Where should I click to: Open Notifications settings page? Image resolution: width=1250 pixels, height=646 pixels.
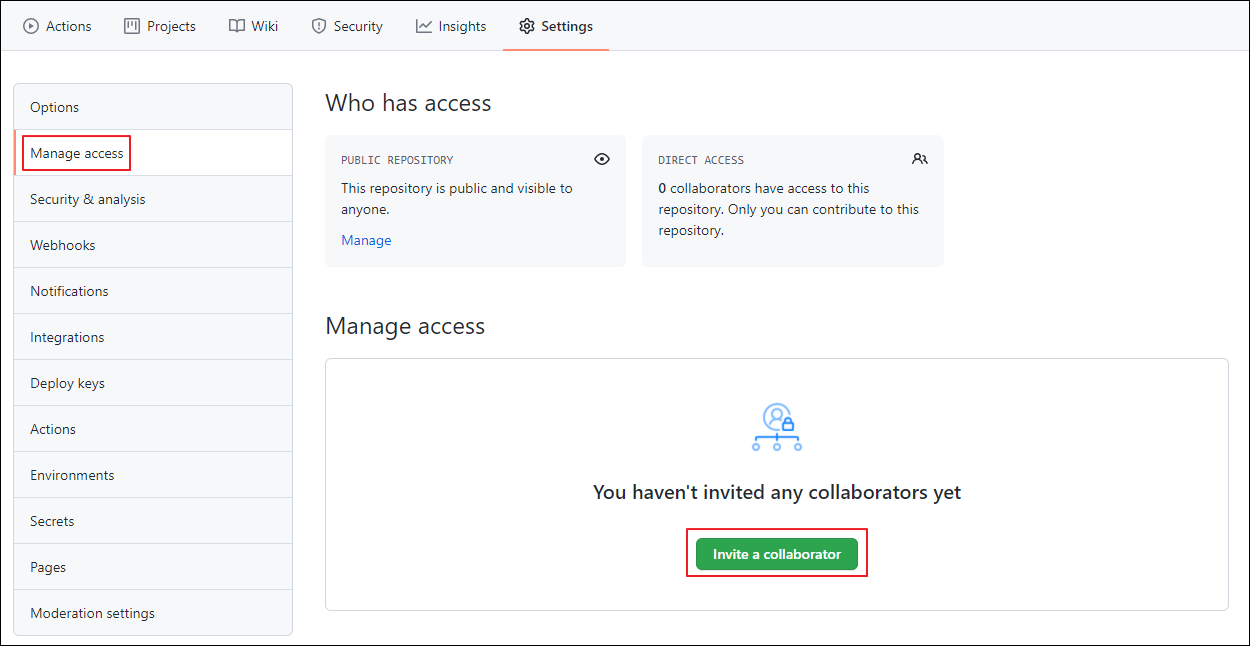pyautogui.click(x=153, y=291)
